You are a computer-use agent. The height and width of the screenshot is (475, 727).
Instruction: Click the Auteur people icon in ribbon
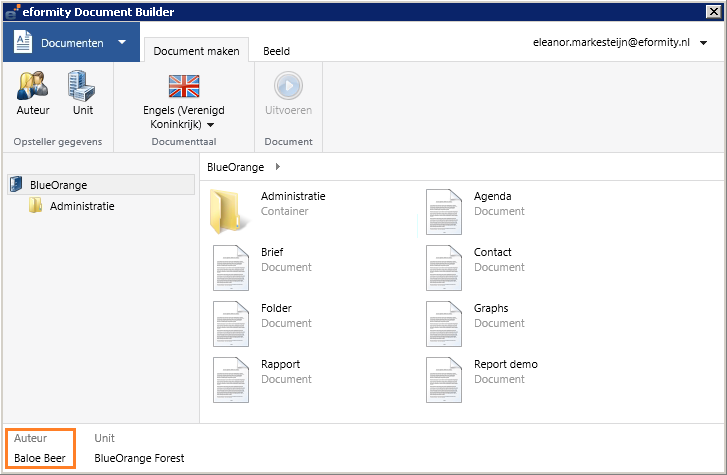click(x=32, y=85)
